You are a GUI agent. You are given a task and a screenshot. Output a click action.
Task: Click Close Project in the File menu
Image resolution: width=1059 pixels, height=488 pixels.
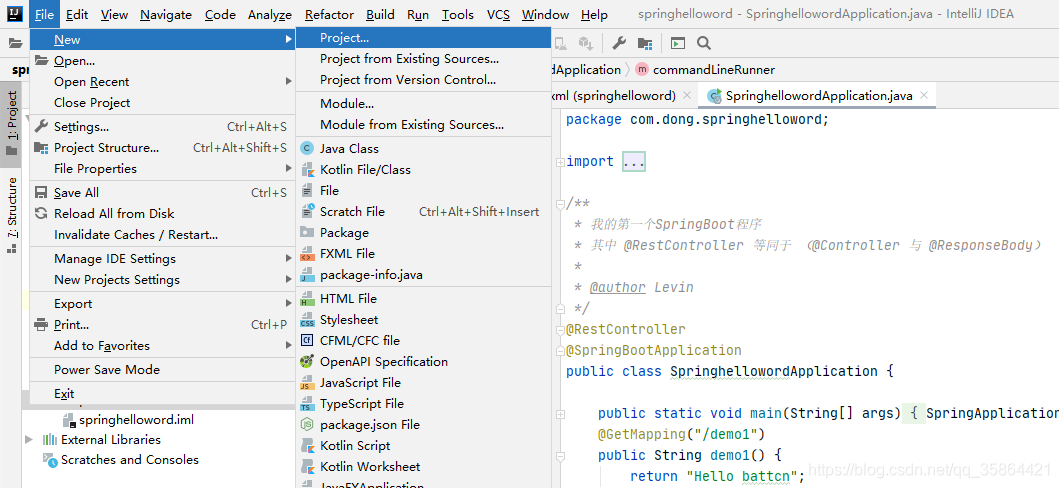[163, 103]
